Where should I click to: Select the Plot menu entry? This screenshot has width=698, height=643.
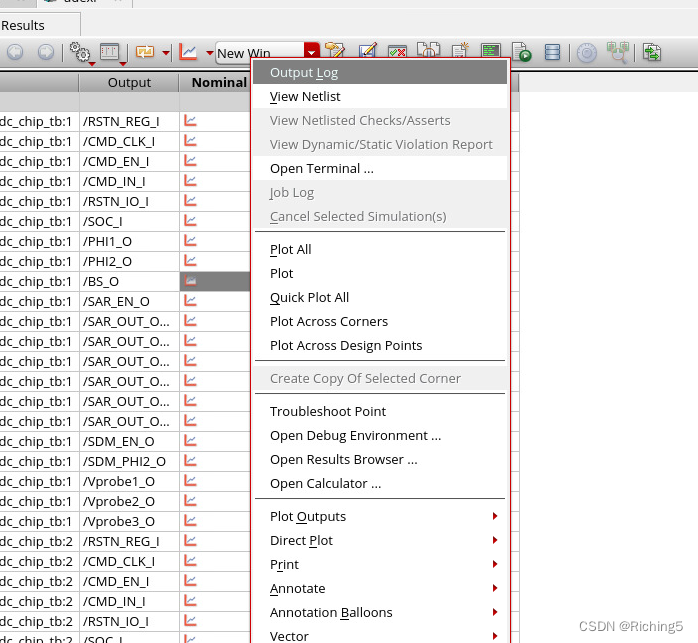tap(380, 273)
